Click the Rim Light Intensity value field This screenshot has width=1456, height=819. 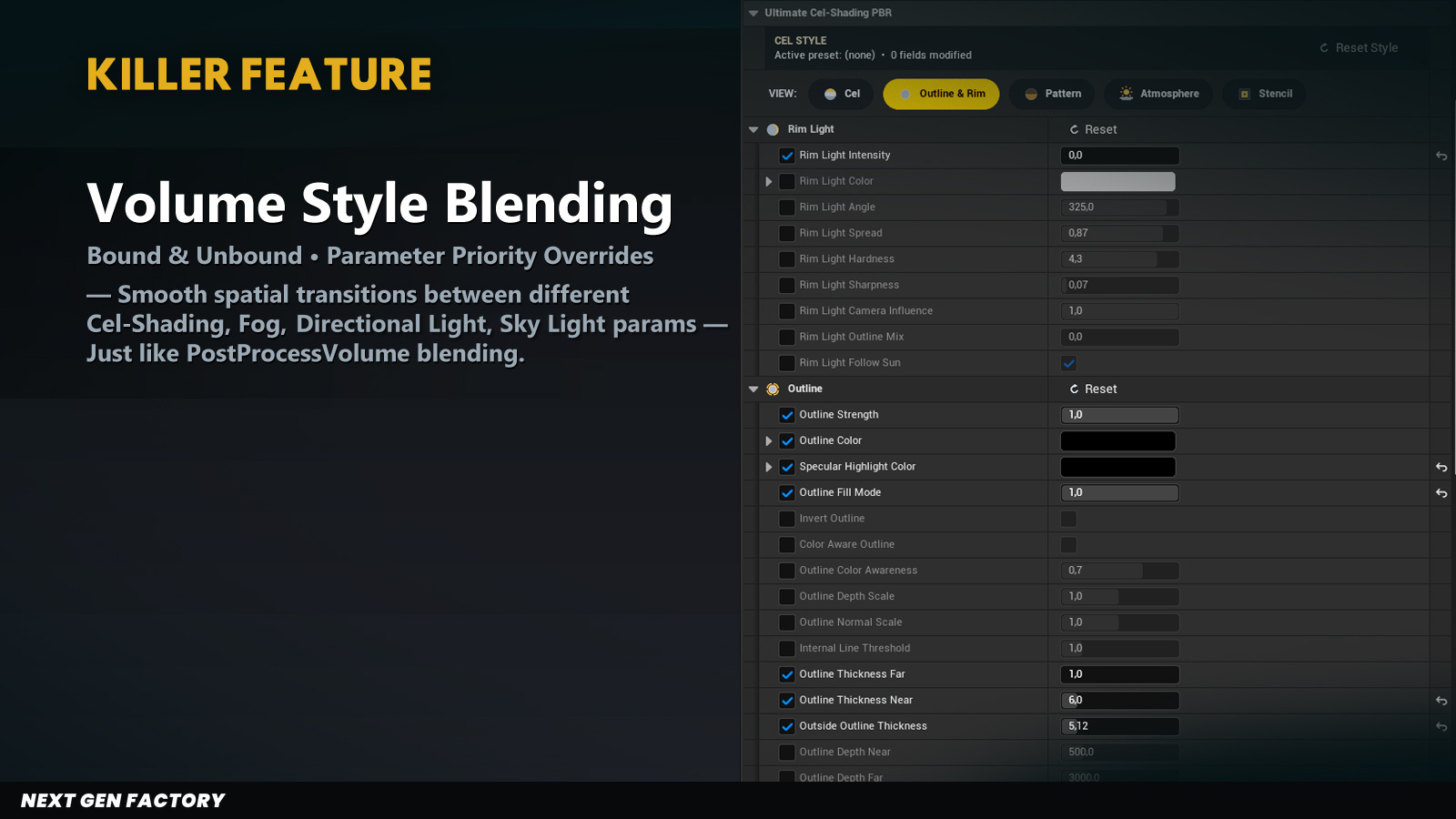coord(1120,156)
